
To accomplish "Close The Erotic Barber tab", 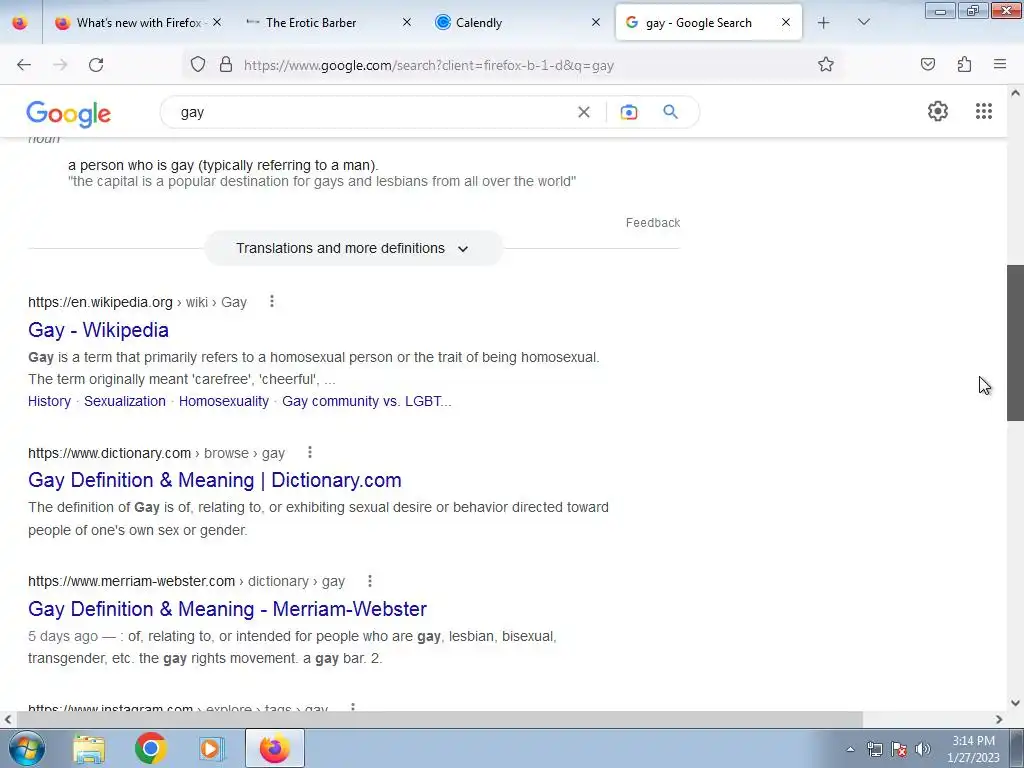I will pyautogui.click(x=406, y=22).
